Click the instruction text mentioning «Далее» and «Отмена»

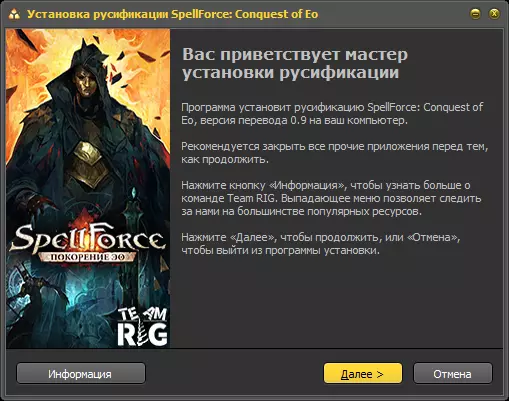click(x=321, y=244)
